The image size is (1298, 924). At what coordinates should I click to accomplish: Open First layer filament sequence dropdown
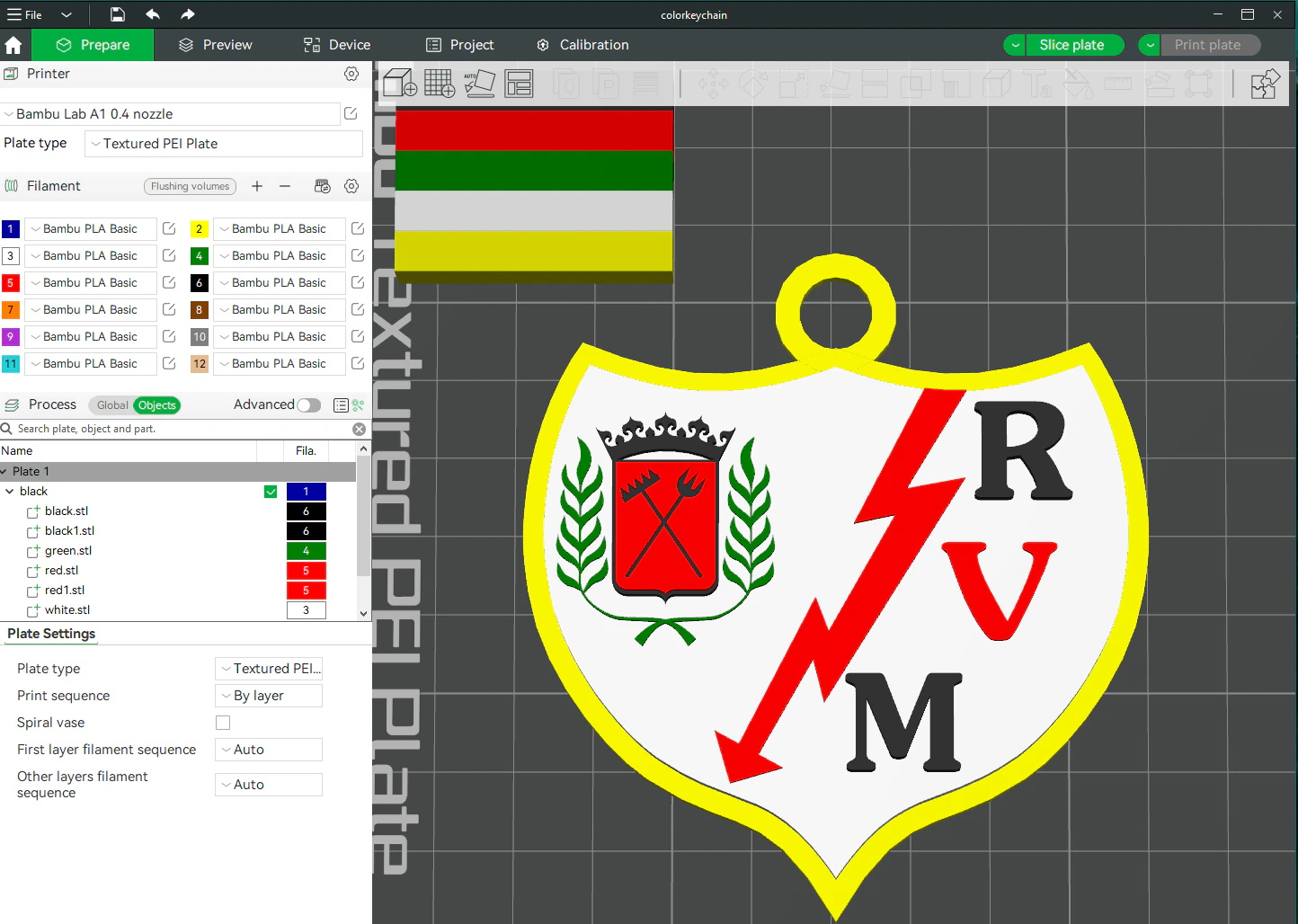click(x=269, y=750)
